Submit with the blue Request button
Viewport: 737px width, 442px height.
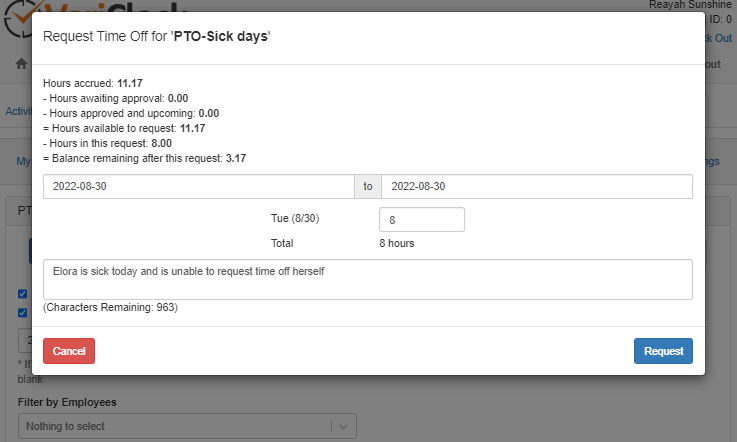(663, 351)
